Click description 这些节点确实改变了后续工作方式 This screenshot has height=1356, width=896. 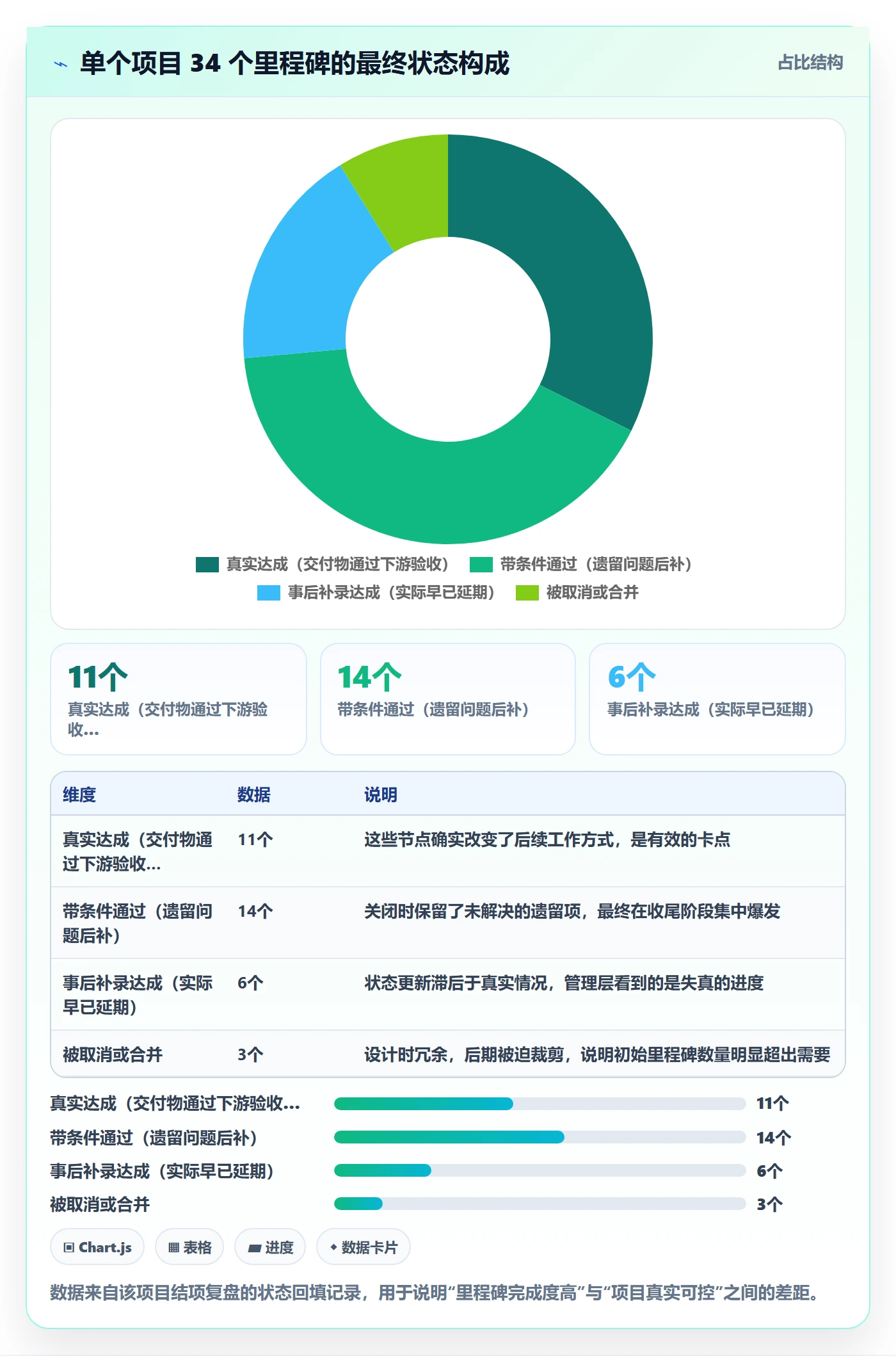pos(547,839)
